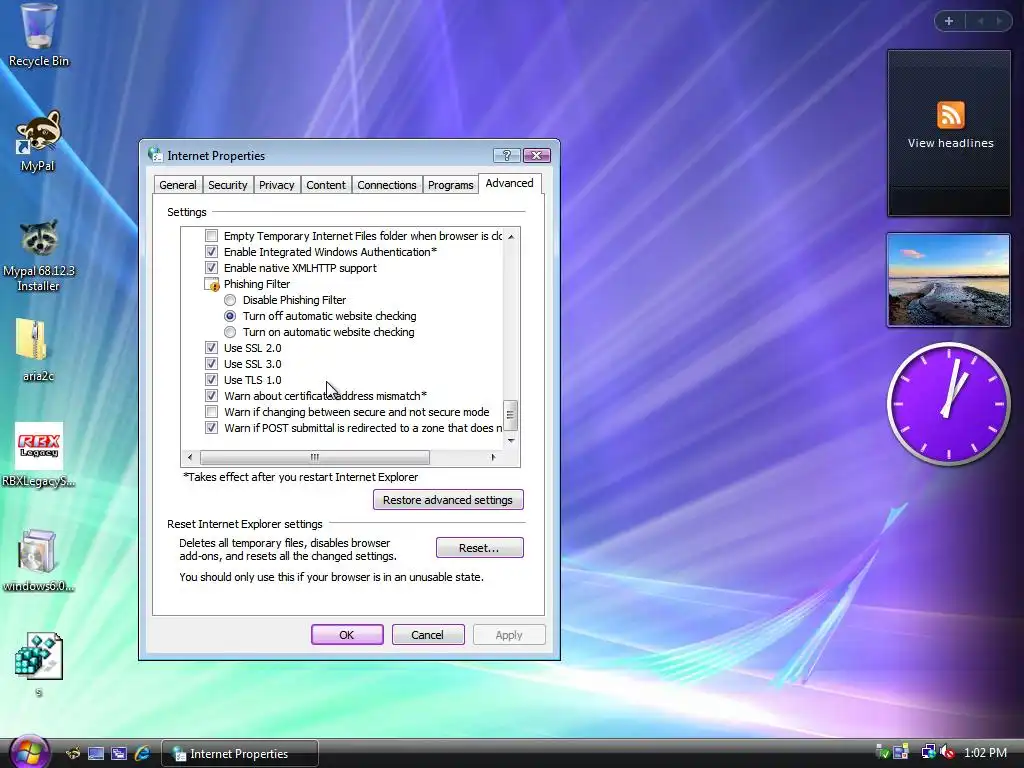Click the plus button to add sidebar gadgets
Screen dimensions: 1024x768
pyautogui.click(x=949, y=21)
